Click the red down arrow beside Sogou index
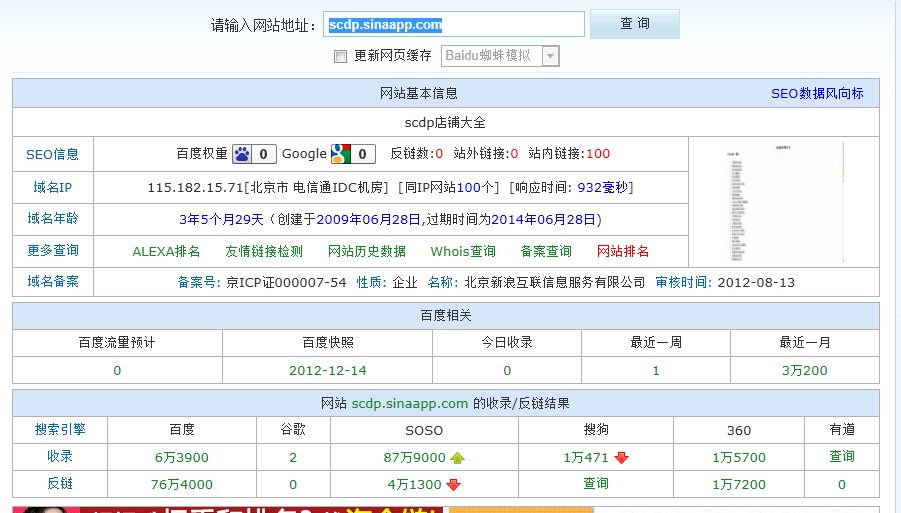The height and width of the screenshot is (513, 901). click(621, 458)
